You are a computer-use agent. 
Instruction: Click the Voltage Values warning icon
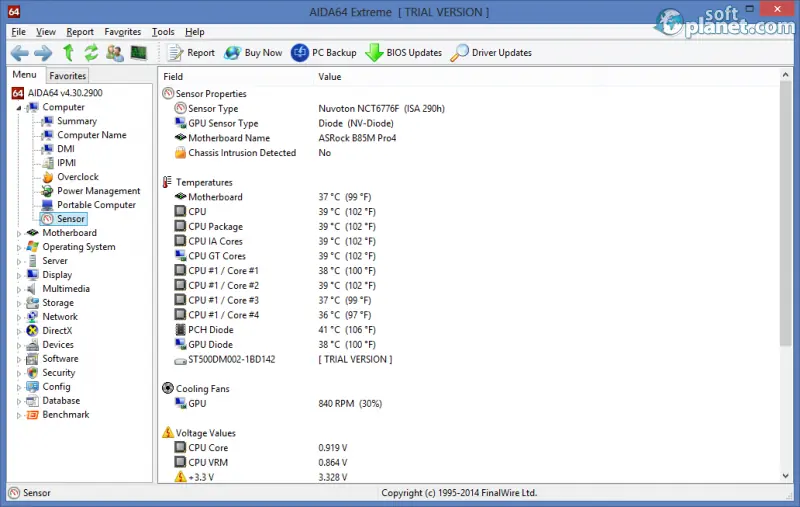[x=168, y=433]
